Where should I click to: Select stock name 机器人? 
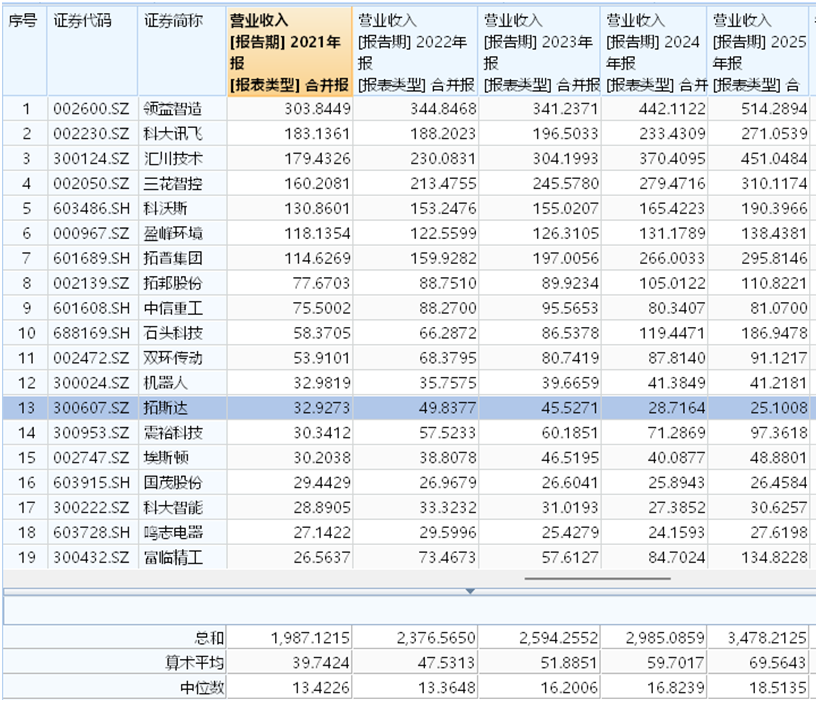[x=165, y=383]
